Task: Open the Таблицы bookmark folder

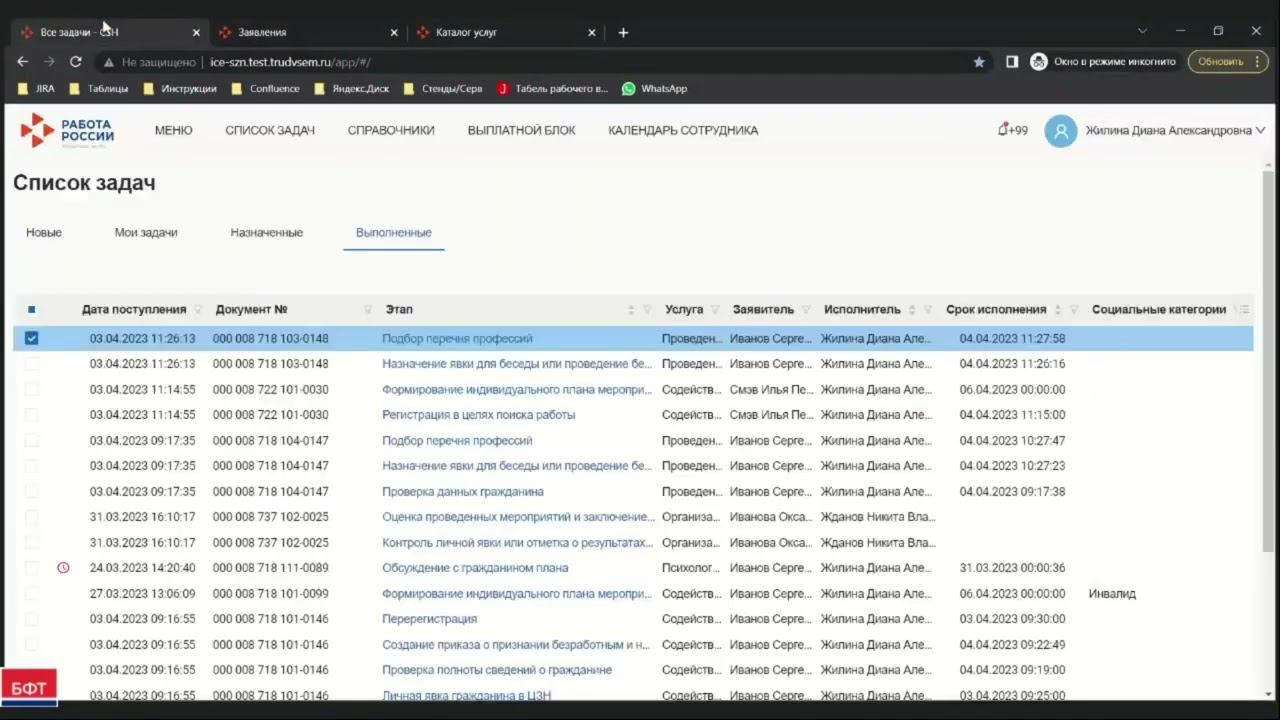Action: coord(99,88)
